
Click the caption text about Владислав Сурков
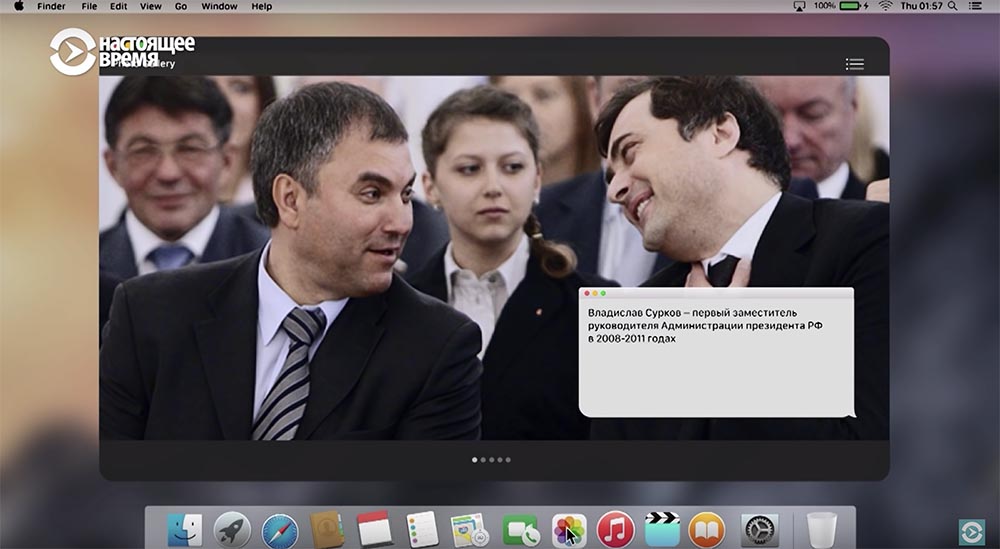coord(705,326)
